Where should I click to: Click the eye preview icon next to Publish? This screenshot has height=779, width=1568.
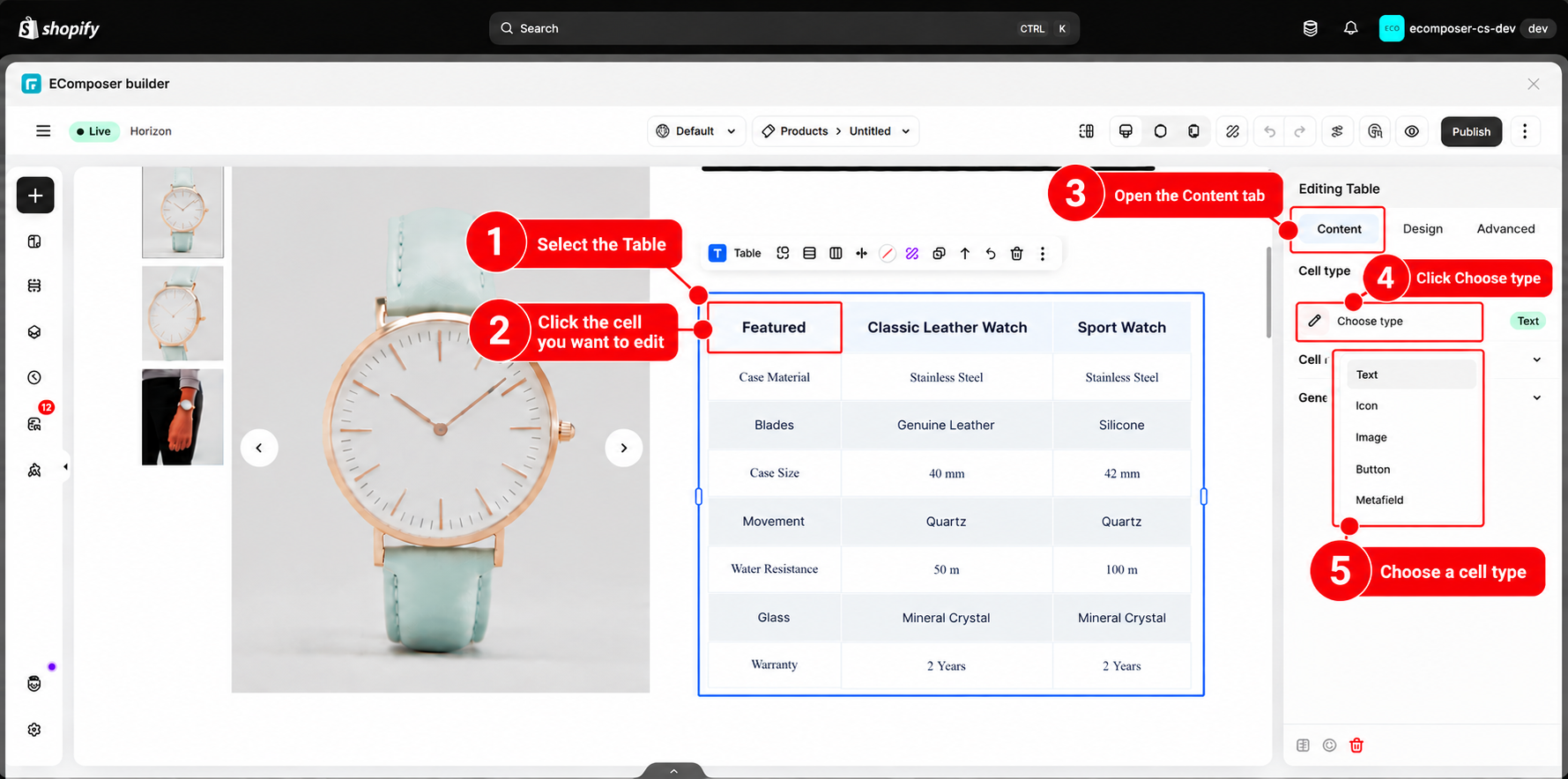click(x=1412, y=131)
